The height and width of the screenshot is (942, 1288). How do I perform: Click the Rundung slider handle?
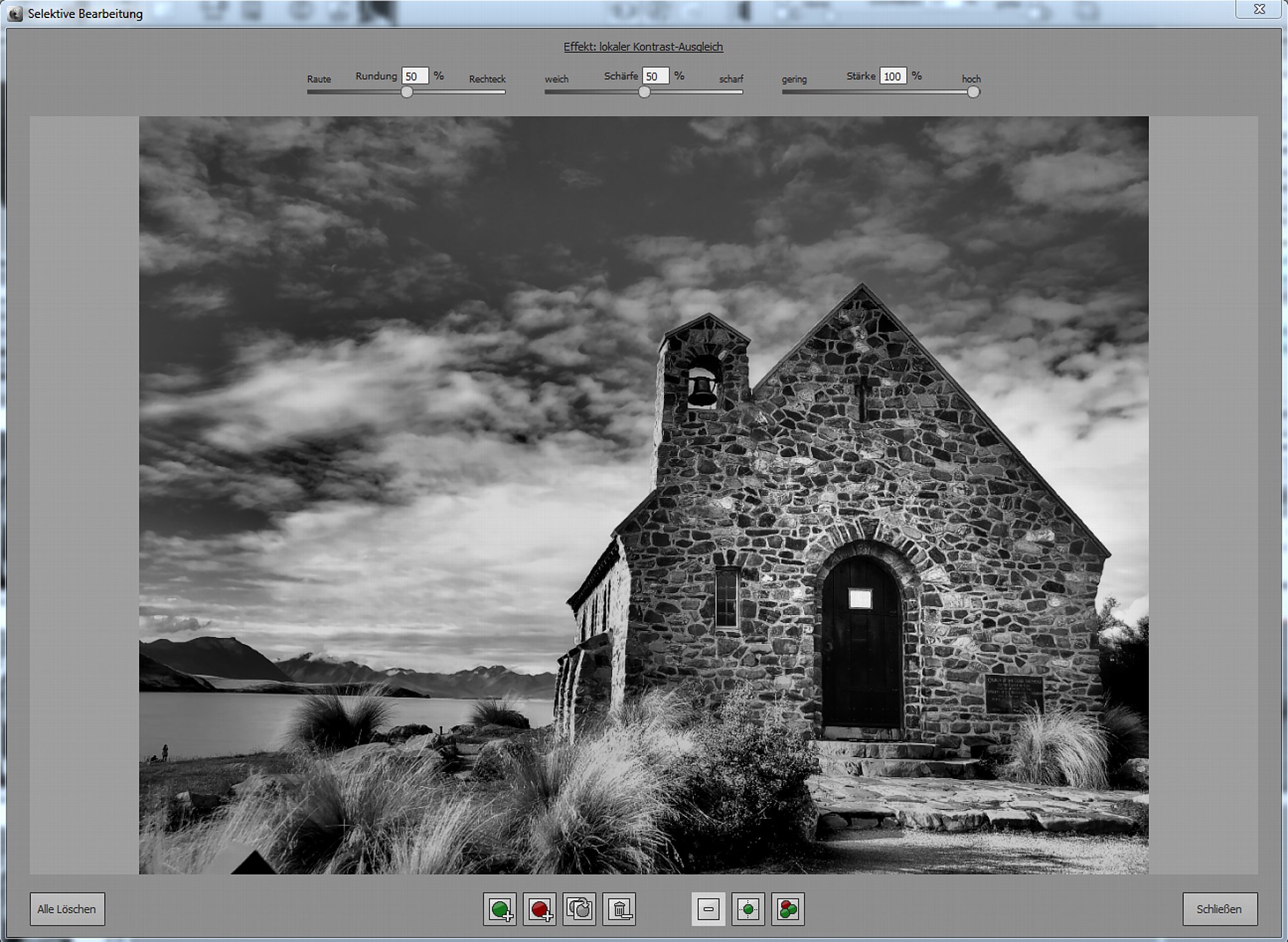click(406, 92)
